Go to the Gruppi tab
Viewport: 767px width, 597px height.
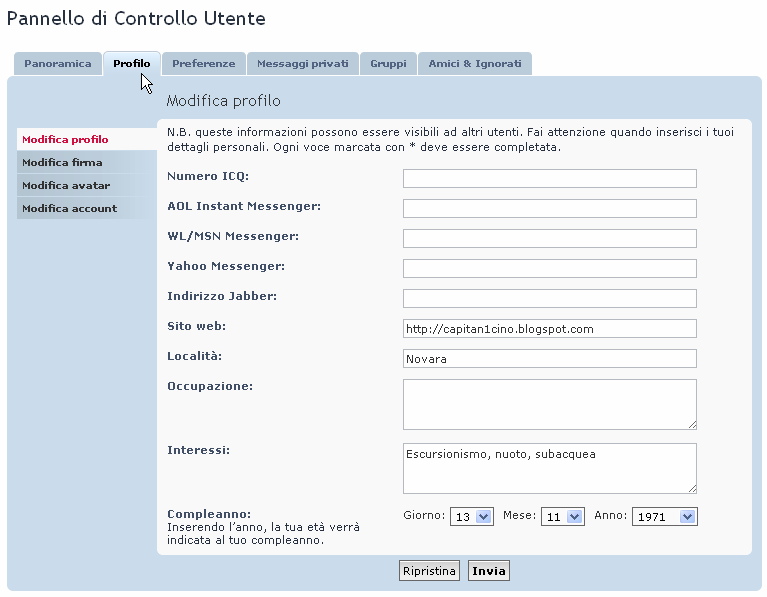pos(388,64)
